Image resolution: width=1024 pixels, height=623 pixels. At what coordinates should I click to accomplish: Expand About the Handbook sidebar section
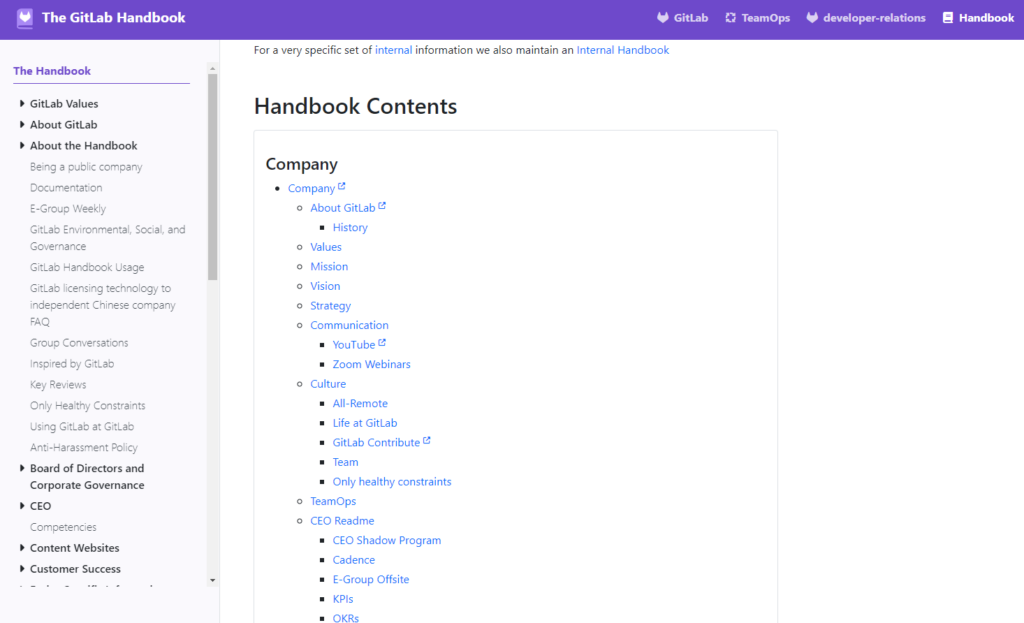(x=22, y=145)
